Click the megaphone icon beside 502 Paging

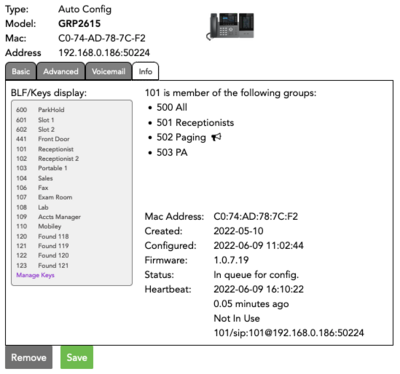217,137
